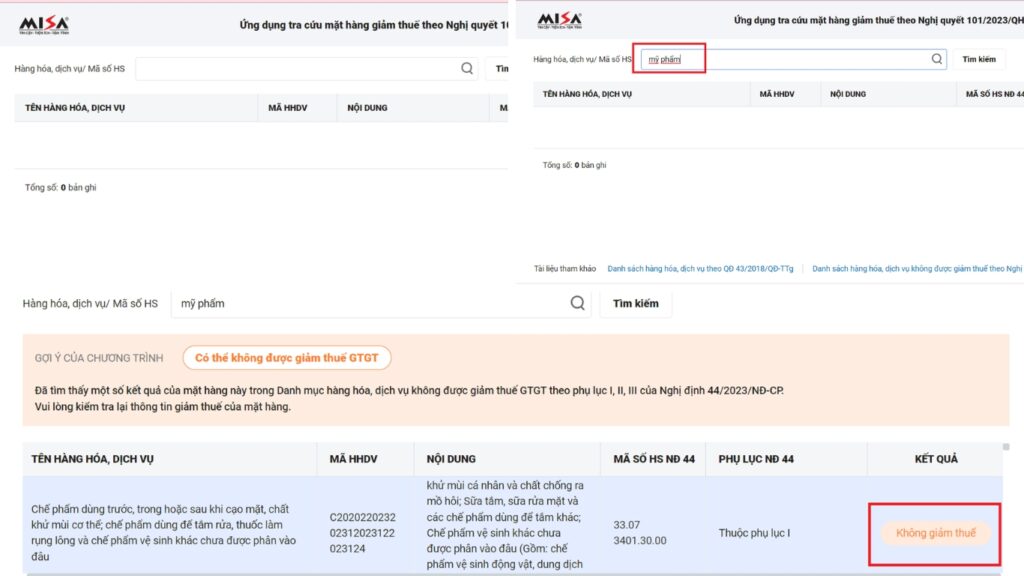
Task: Focus the top-right search field containing 'mỹ phẩm'
Action: [793, 59]
